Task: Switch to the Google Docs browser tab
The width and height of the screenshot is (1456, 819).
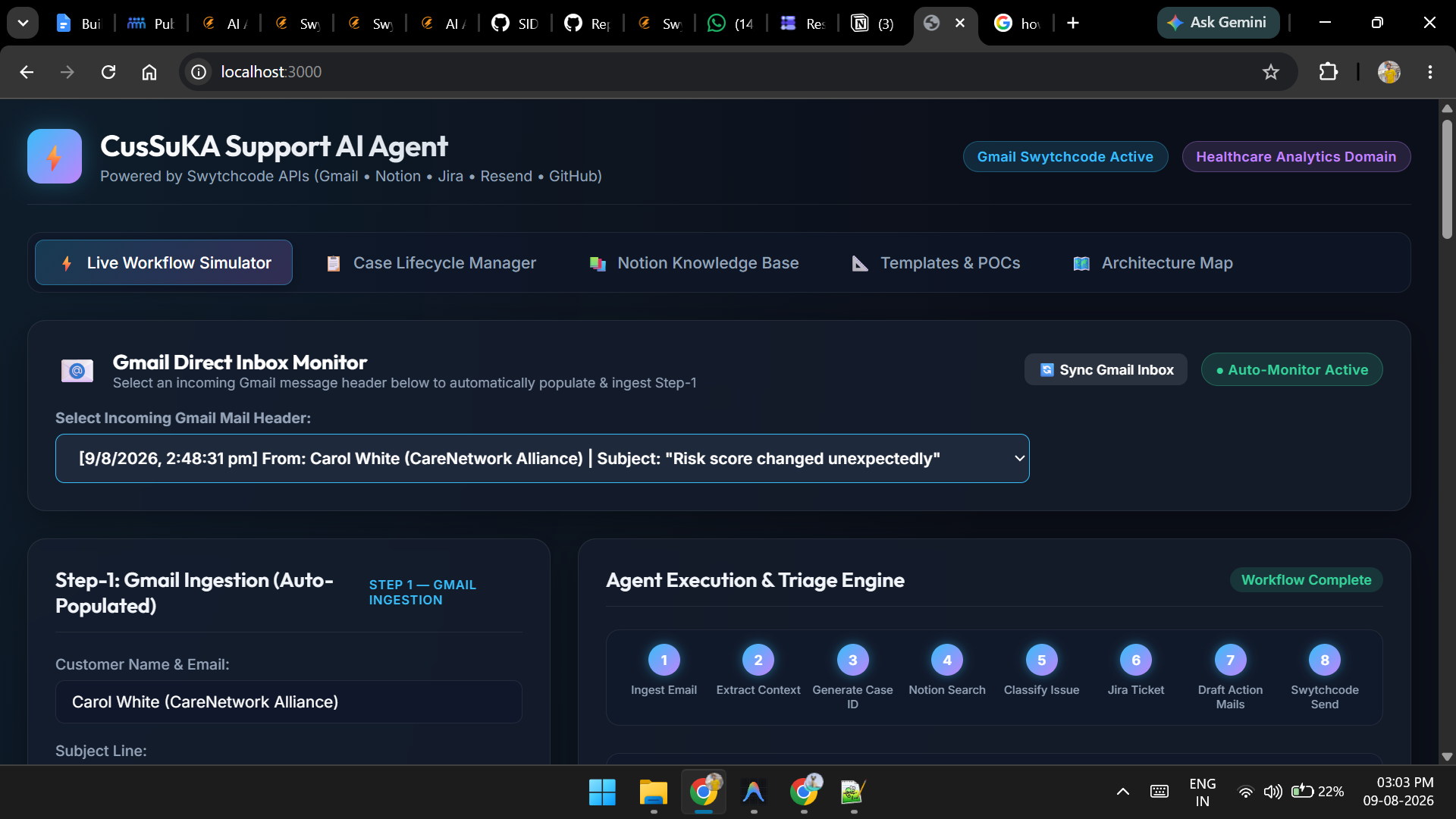Action: click(79, 24)
